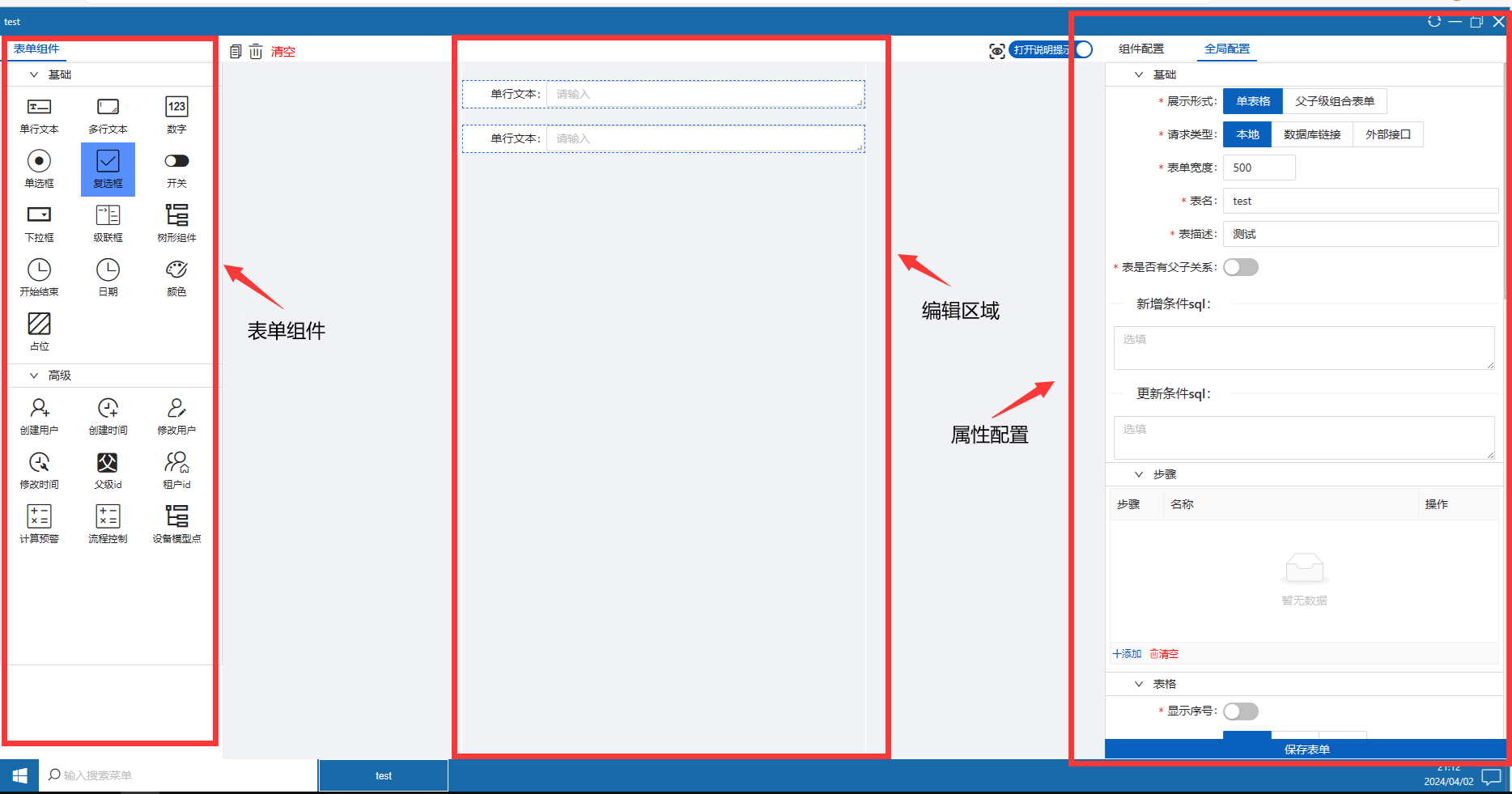Image resolution: width=1512 pixels, height=794 pixels.
Task: Toggle the 打开说明提示 switch
Action: click(x=1051, y=49)
